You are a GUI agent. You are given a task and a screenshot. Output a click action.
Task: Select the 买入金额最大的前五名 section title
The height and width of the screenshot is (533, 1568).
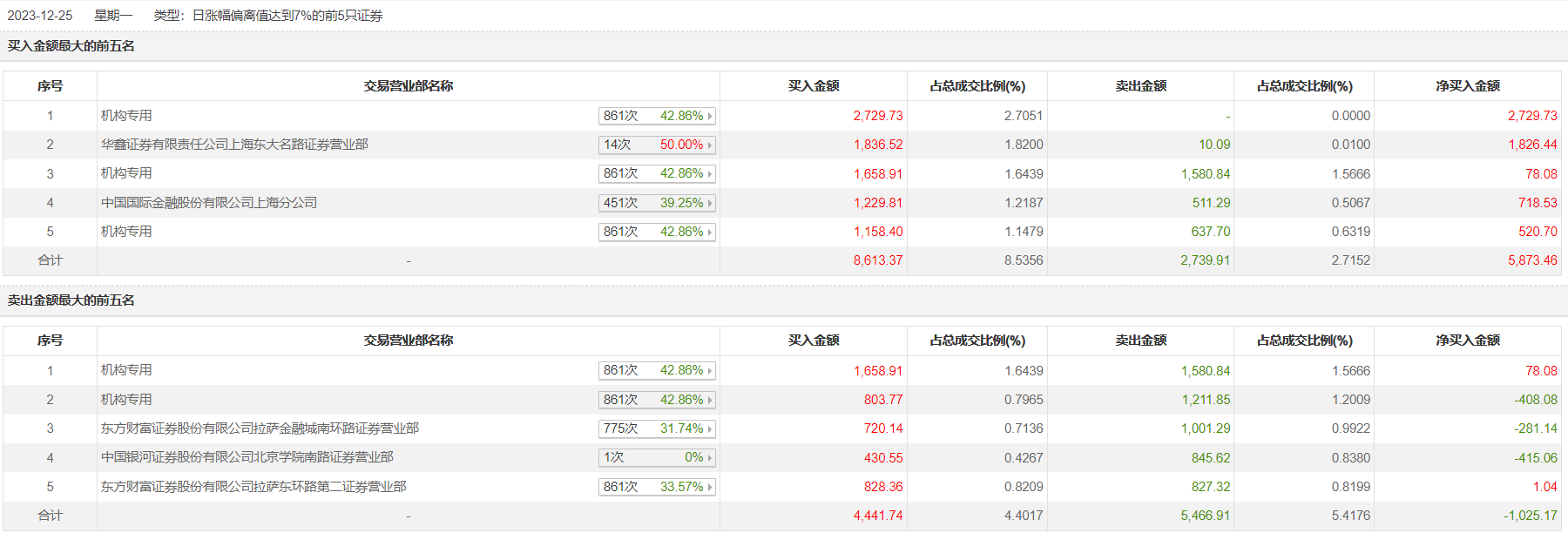click(x=71, y=46)
